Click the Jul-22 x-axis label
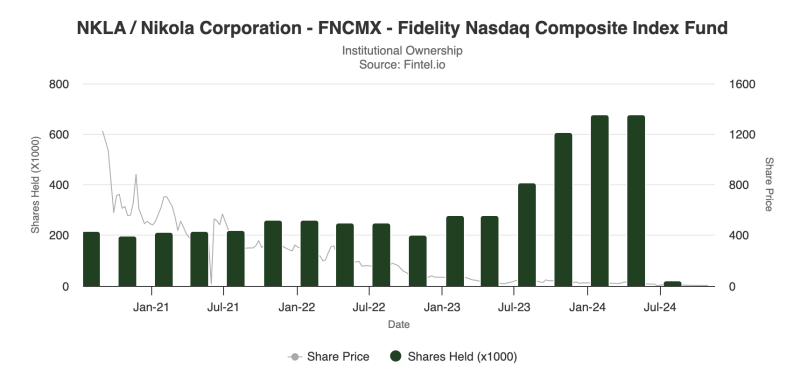The width and height of the screenshot is (800, 390). pos(369,307)
